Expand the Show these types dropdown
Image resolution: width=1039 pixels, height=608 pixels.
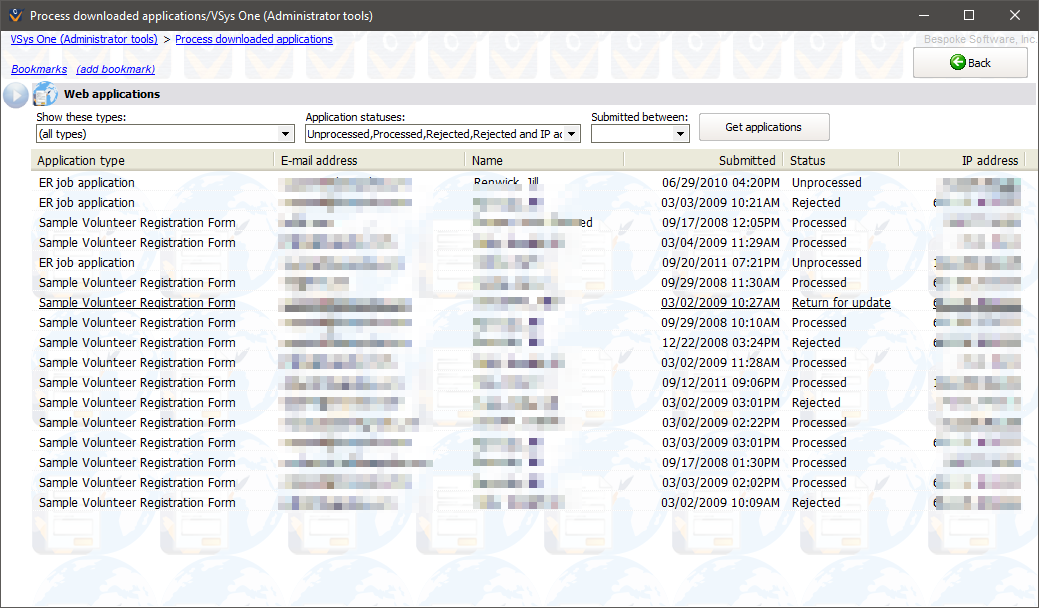tap(285, 134)
